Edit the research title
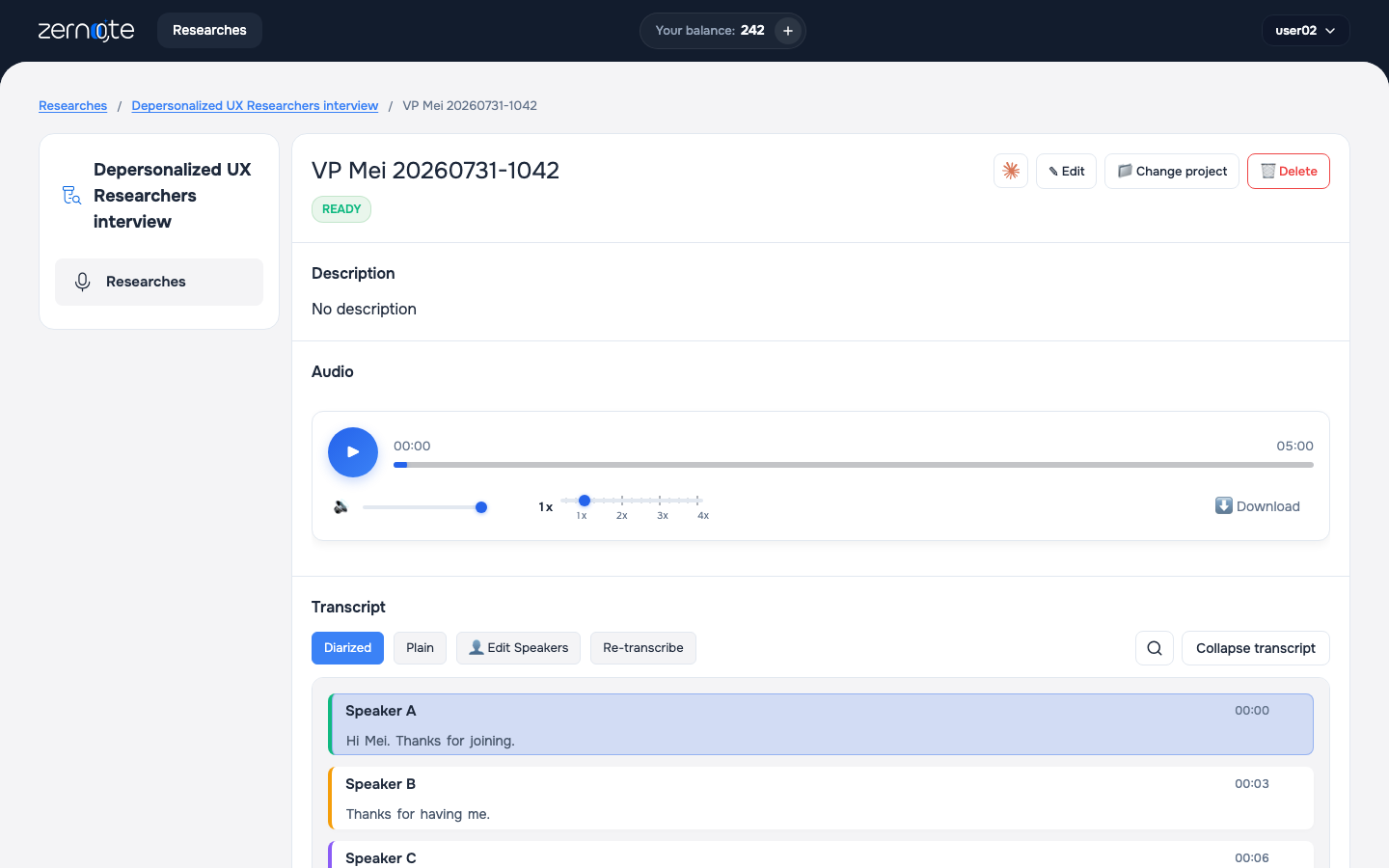Screen dimensions: 1389x868 (x=1066, y=171)
